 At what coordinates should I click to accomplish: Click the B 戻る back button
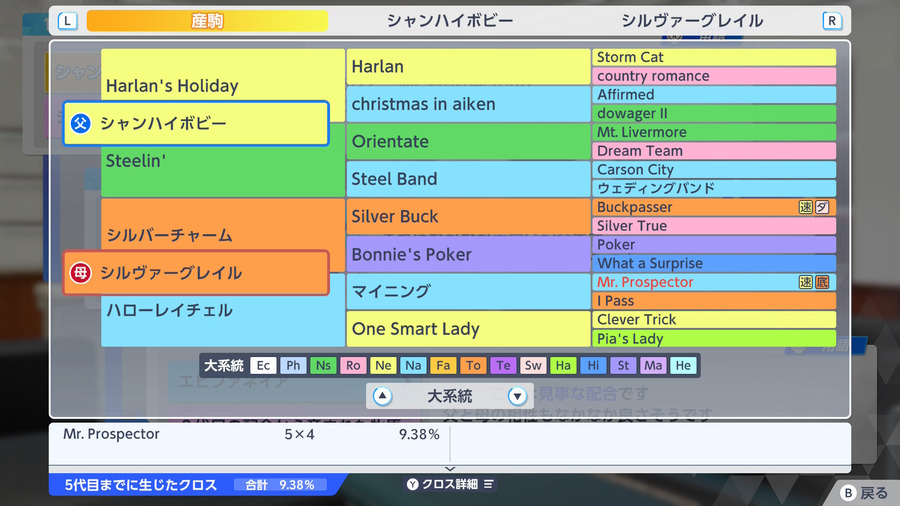(x=864, y=493)
